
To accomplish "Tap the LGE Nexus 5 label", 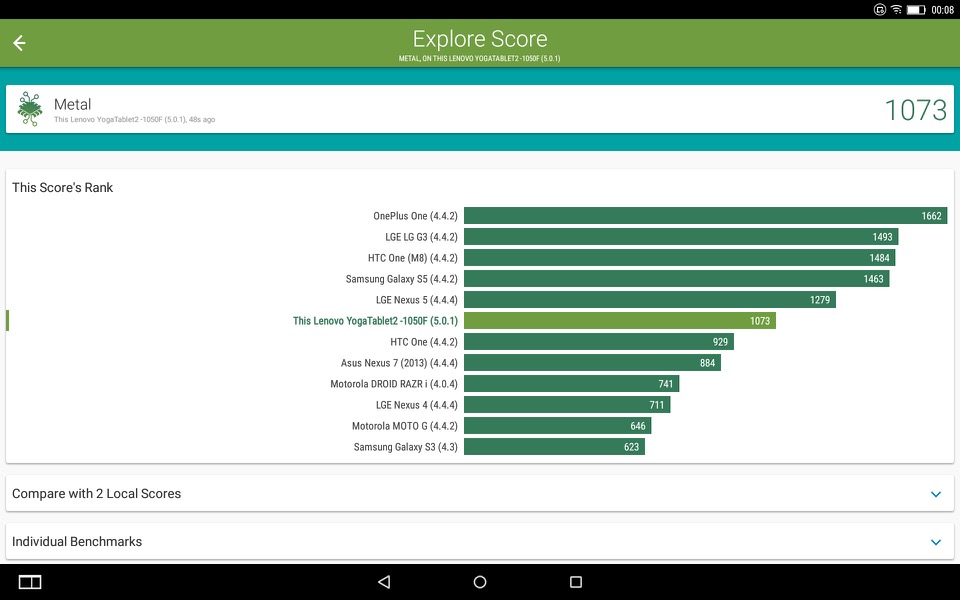I will point(416,300).
